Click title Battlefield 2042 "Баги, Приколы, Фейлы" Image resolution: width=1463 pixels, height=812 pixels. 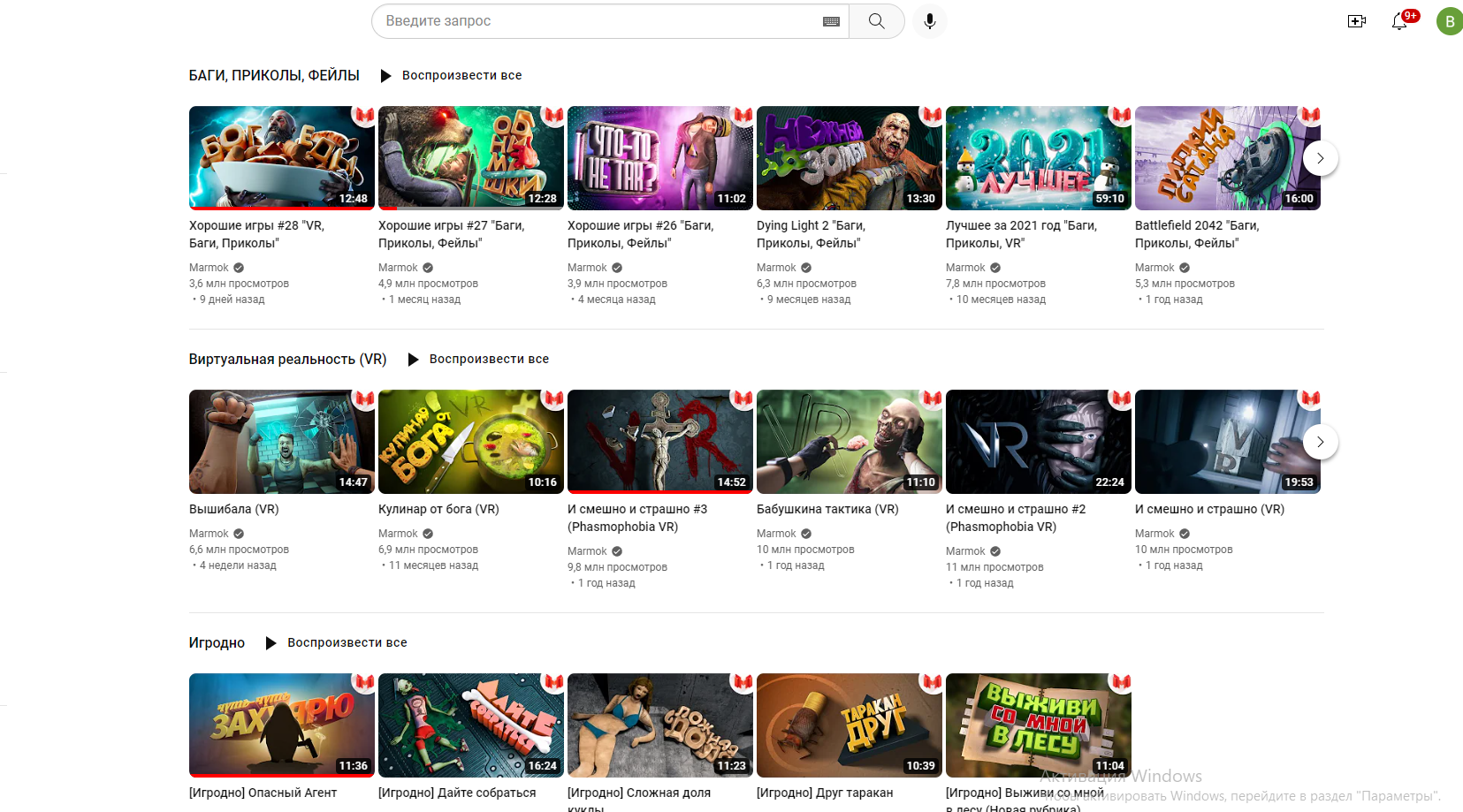[1197, 234]
